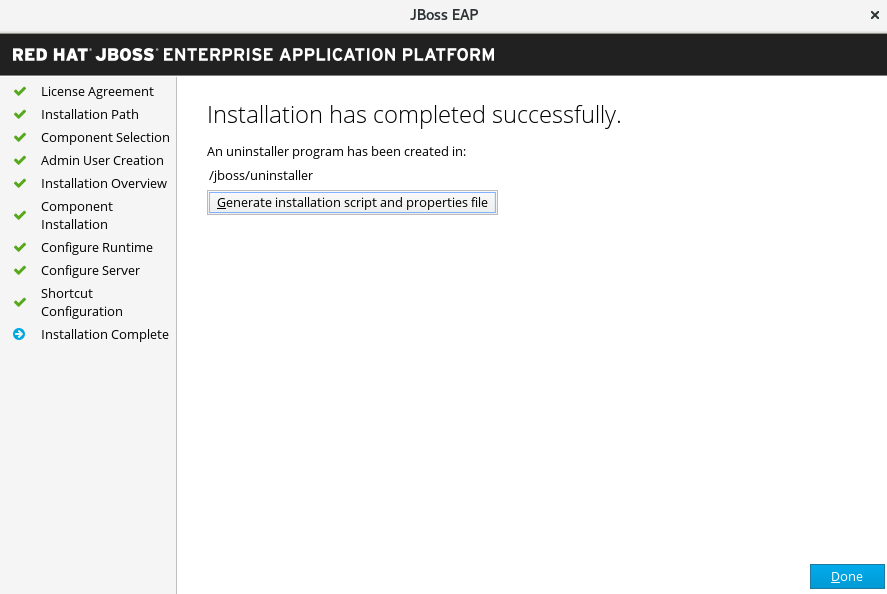Image resolution: width=887 pixels, height=594 pixels.
Task: Select the Admin User Creation step label
Action: (x=102, y=161)
